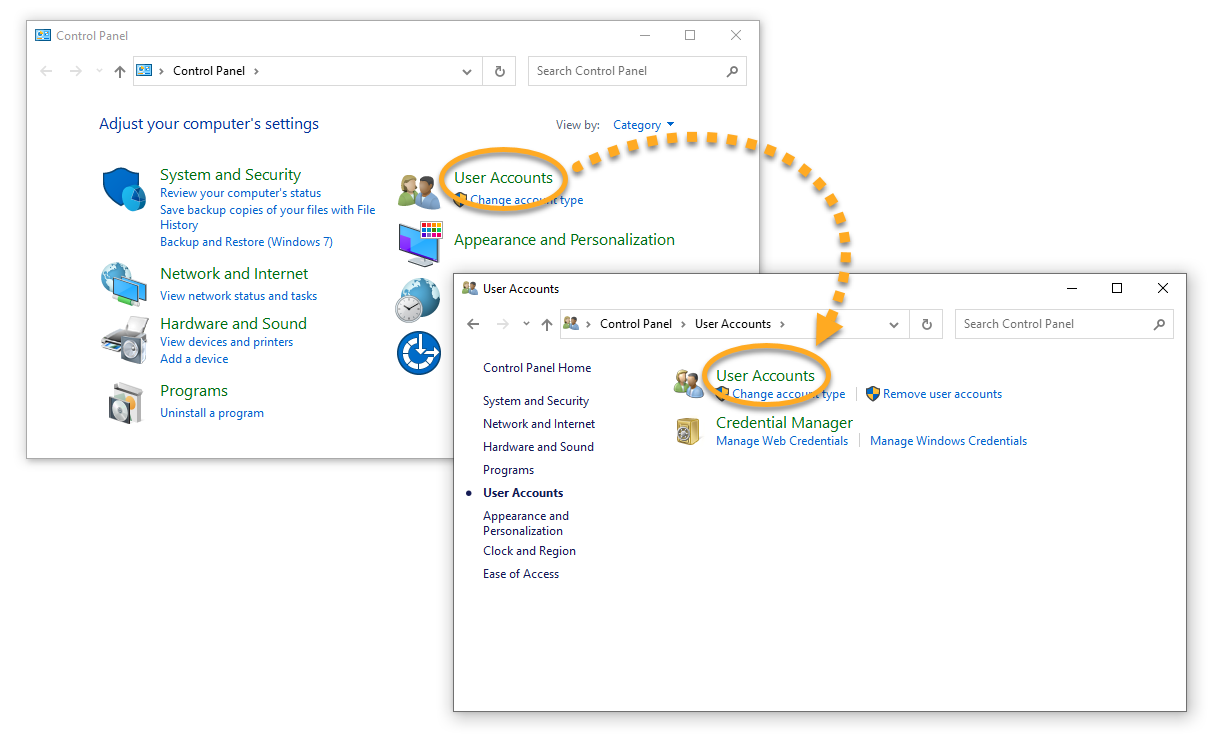Select Ease of Access in left sidebar
This screenshot has width=1212, height=739.
coord(521,574)
